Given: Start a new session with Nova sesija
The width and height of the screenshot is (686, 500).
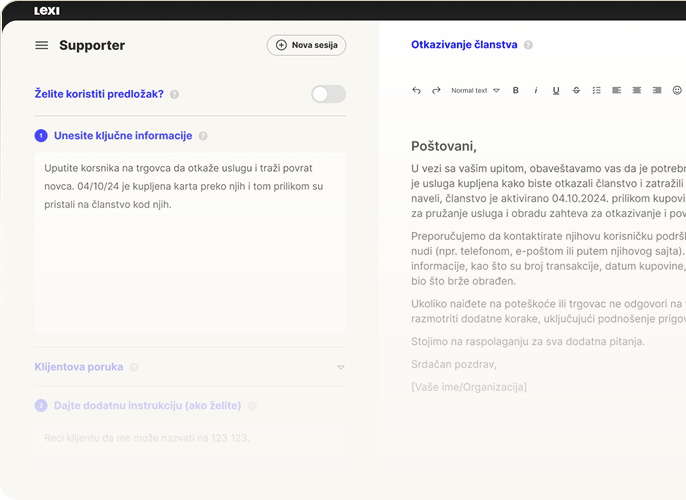Looking at the screenshot, I should [x=306, y=45].
